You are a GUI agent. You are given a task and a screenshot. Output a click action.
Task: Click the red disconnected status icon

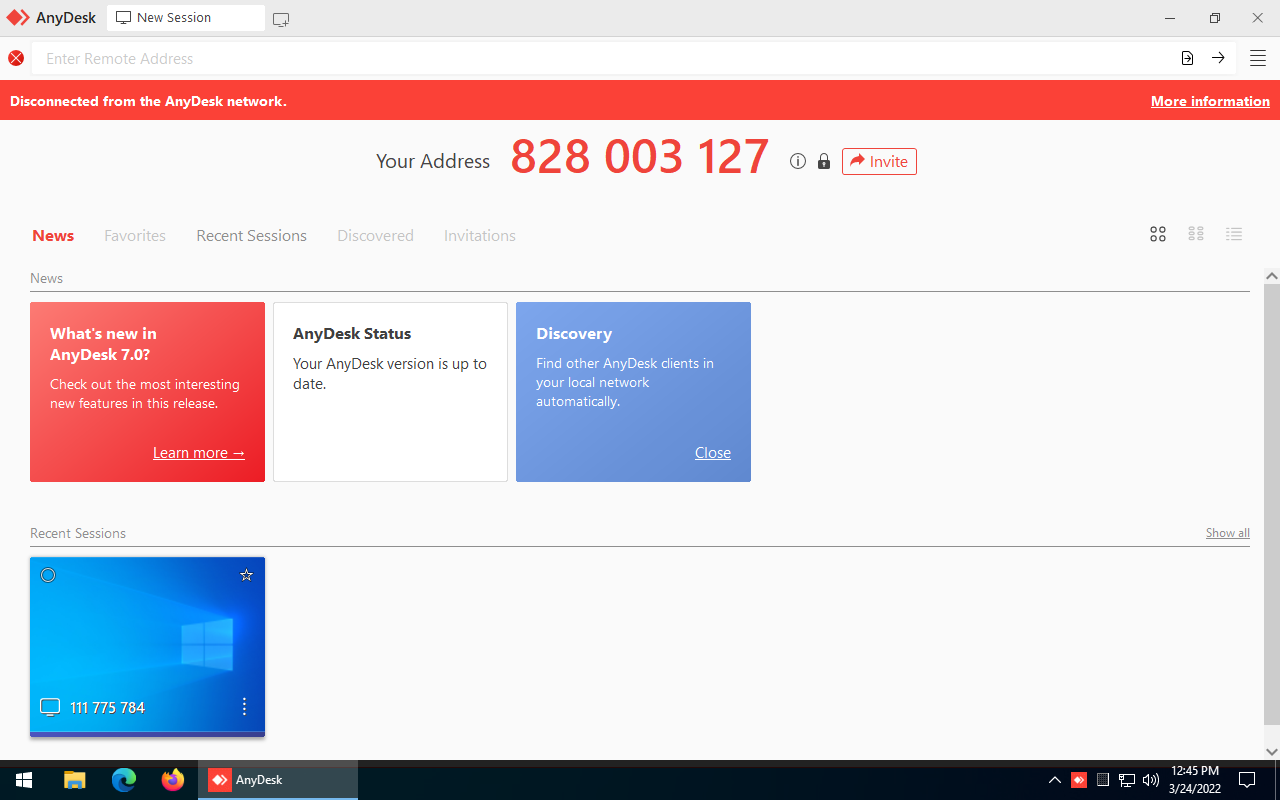[16, 58]
